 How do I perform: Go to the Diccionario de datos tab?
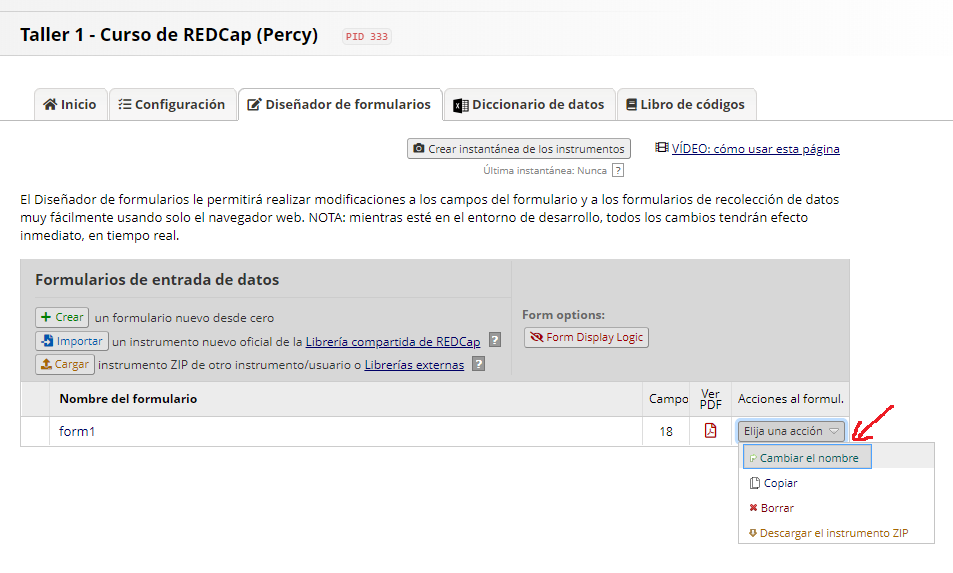click(529, 105)
